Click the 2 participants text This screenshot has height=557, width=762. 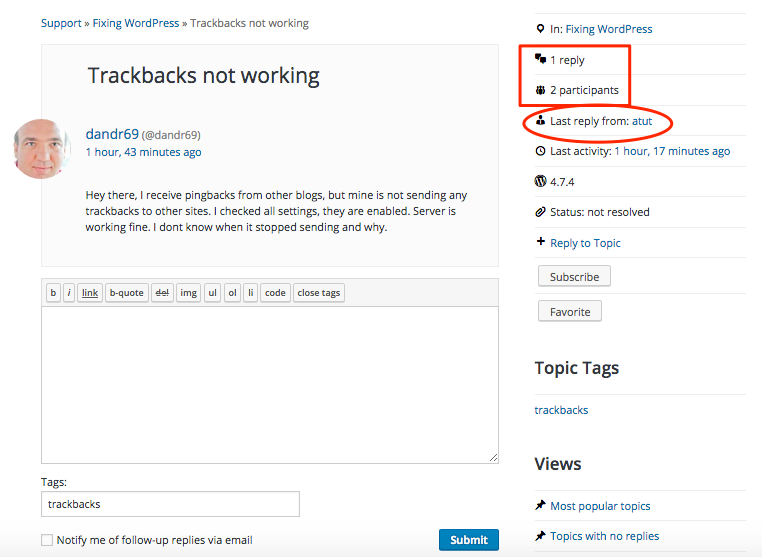584,90
